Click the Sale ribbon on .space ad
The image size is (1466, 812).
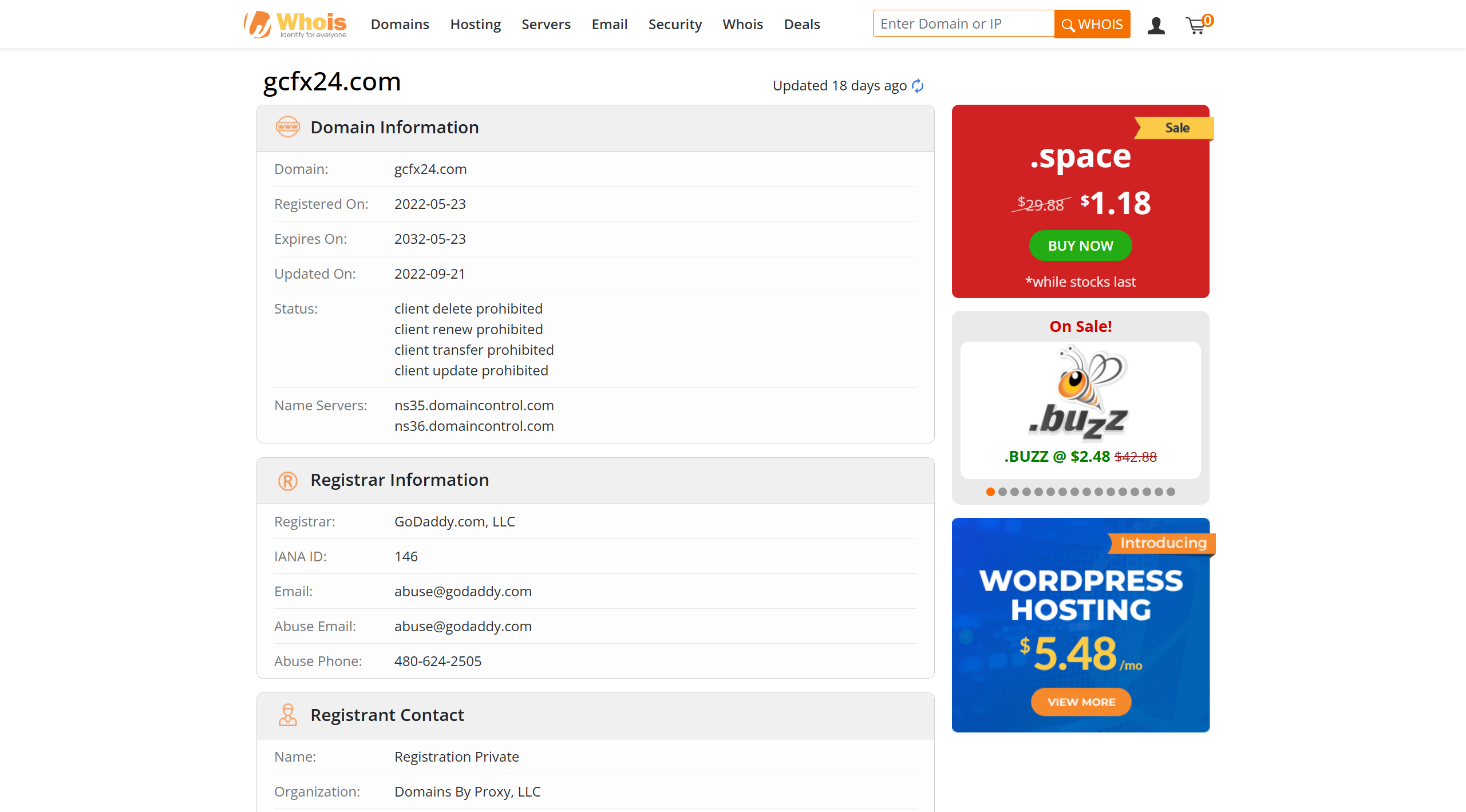(x=1173, y=128)
